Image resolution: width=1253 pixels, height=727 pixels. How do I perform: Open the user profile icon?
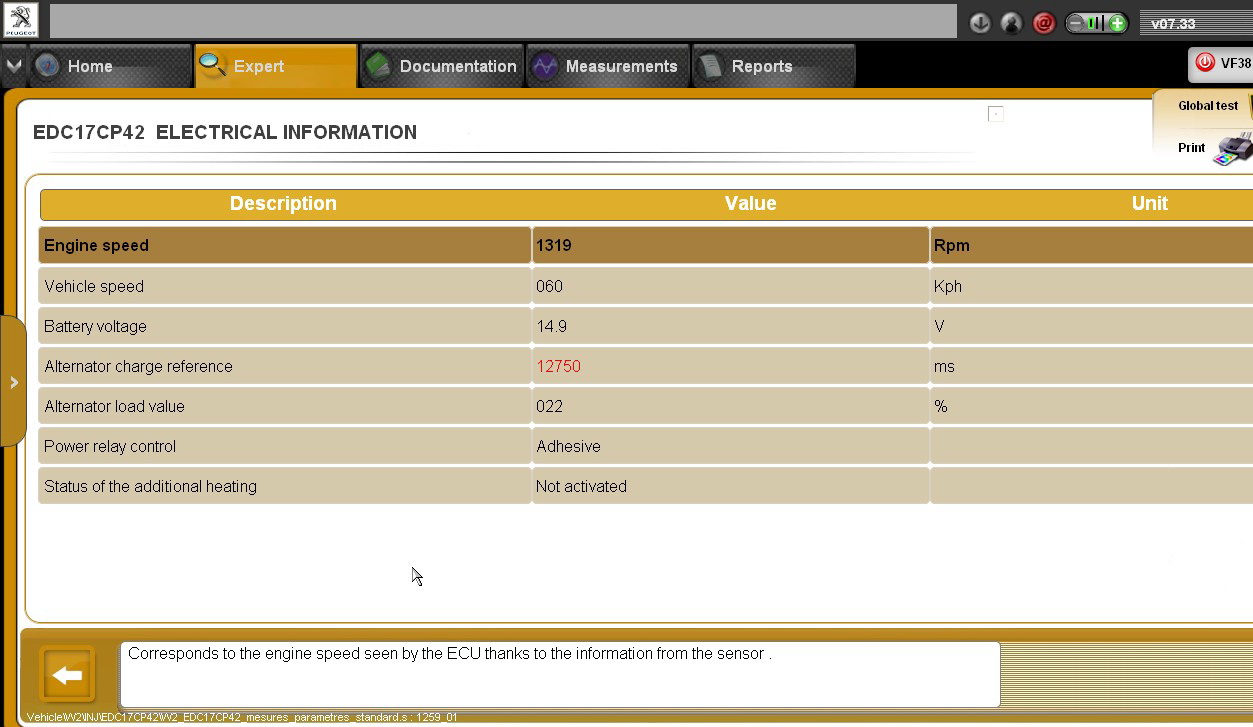[x=1012, y=23]
